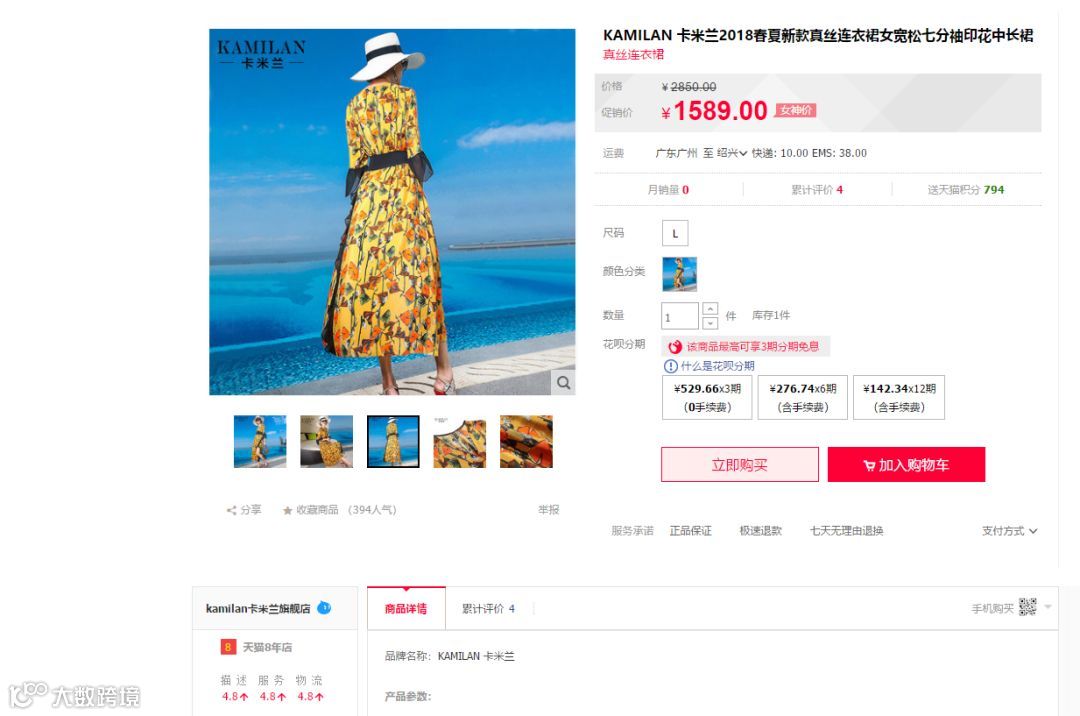Click the star icon to favorite the product

point(287,510)
